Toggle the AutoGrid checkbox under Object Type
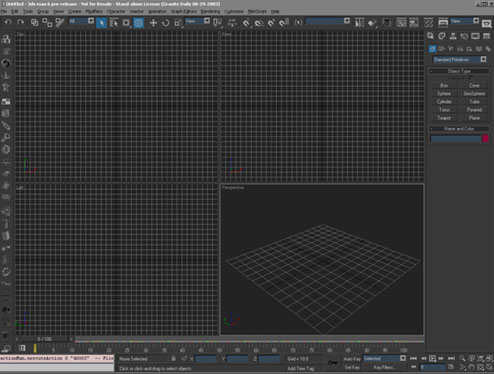Image resolution: width=494 pixels, height=374 pixels. pyautogui.click(x=471, y=78)
